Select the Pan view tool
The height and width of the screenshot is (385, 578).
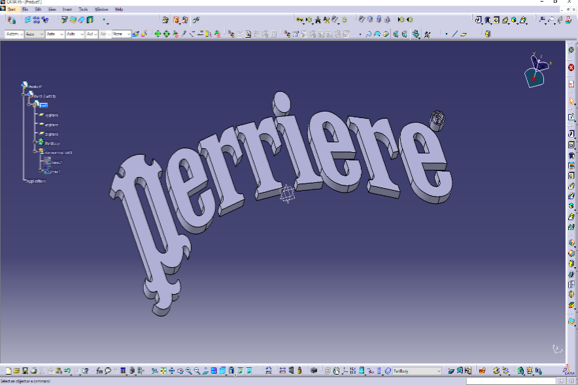(x=172, y=371)
